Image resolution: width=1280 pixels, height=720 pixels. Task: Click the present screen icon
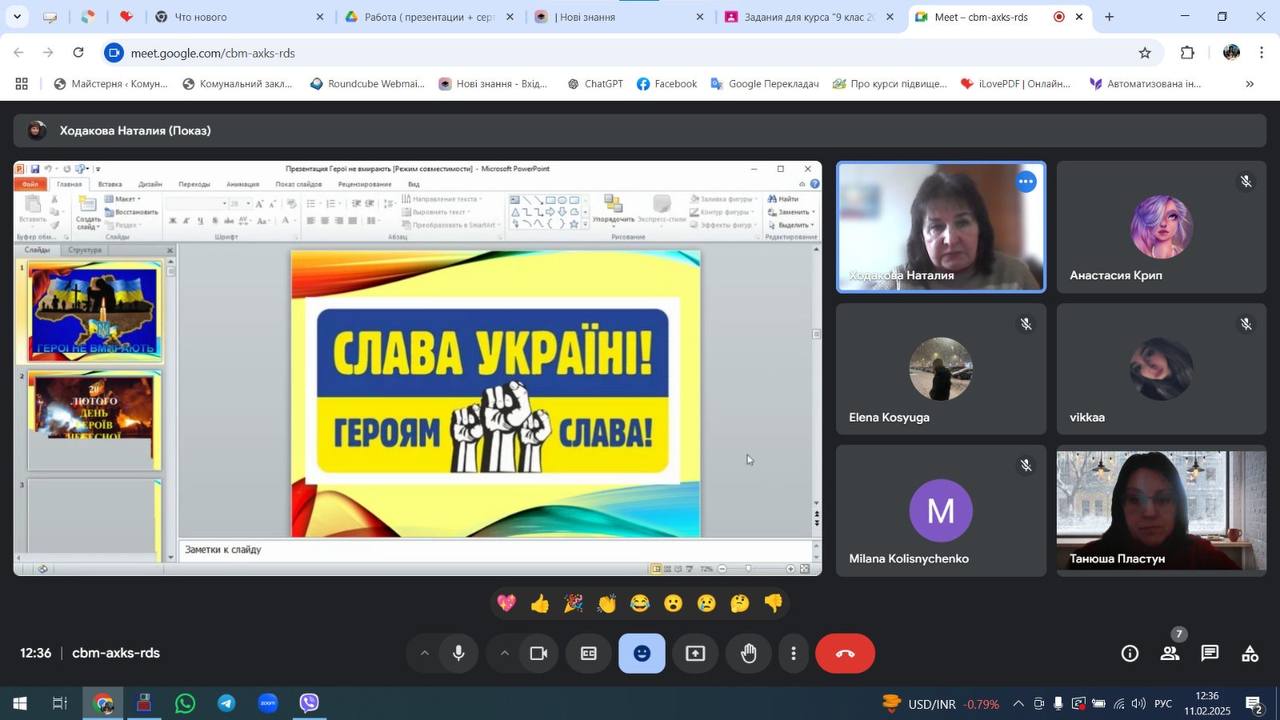(695, 653)
